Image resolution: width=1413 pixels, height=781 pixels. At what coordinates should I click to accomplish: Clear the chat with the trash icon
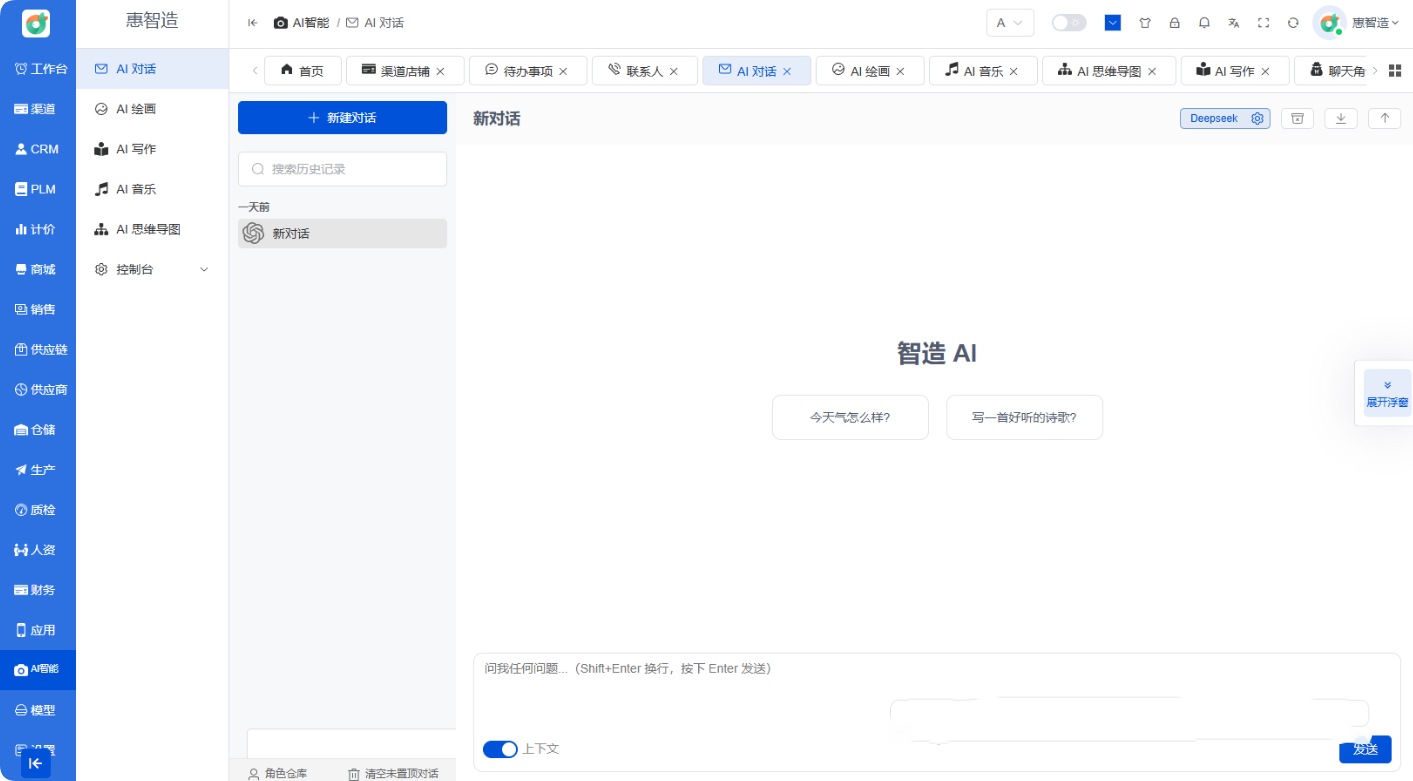point(1297,118)
